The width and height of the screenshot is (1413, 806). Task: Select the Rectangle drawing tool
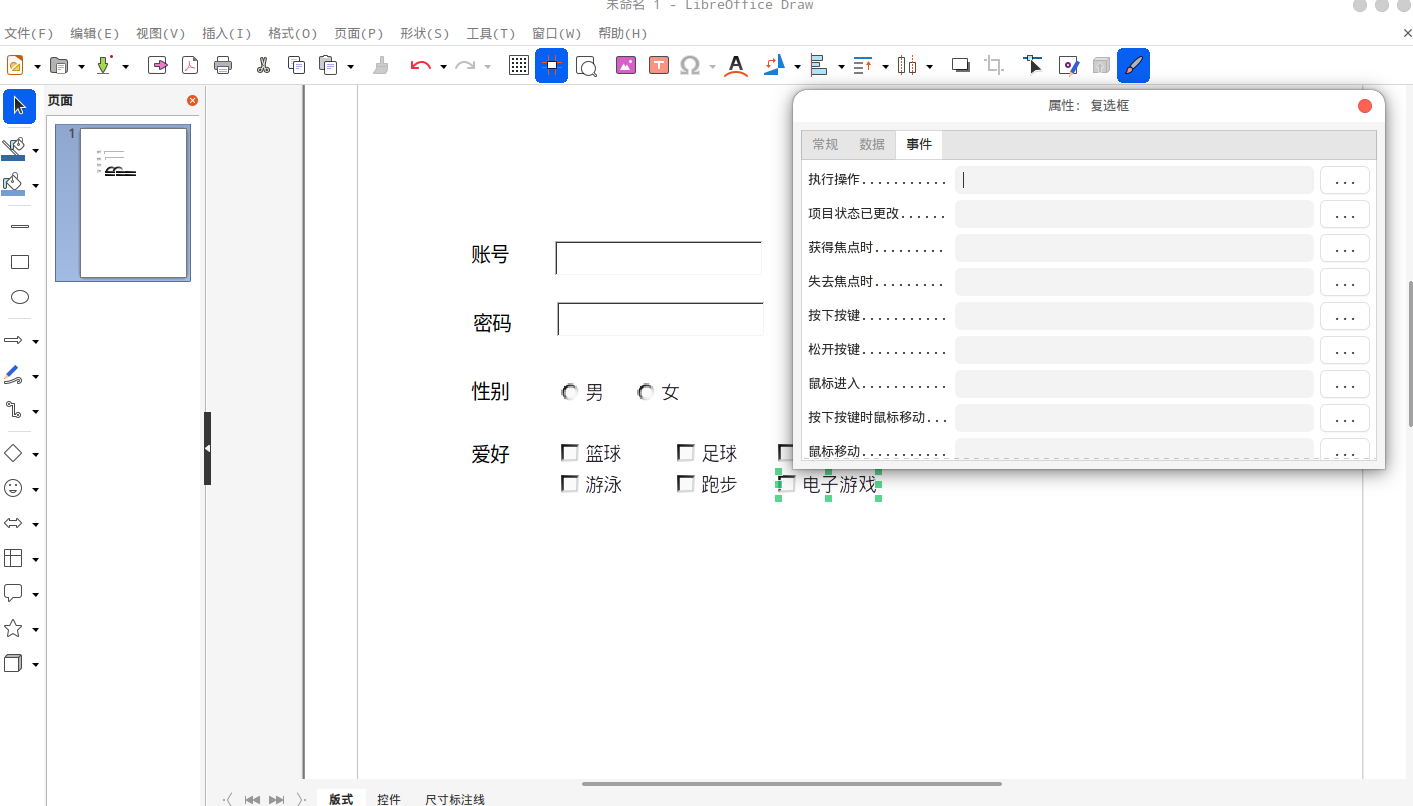point(19,262)
